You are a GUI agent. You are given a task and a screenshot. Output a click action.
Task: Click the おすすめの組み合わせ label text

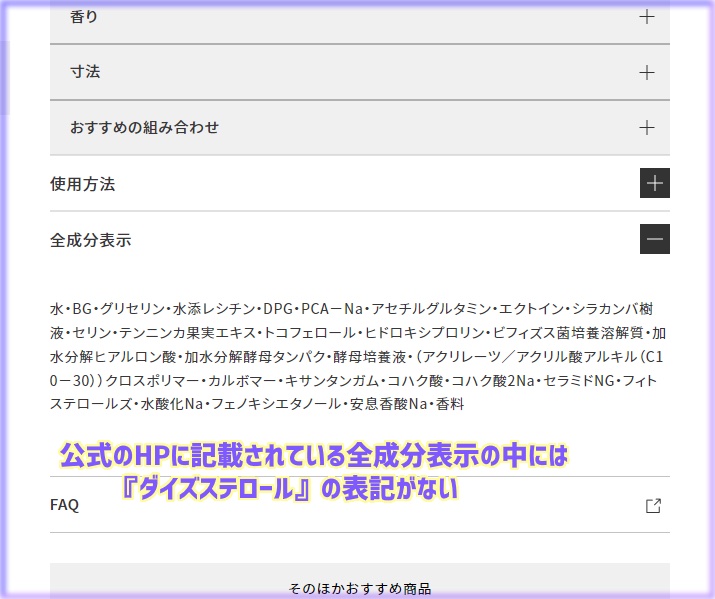click(x=144, y=127)
